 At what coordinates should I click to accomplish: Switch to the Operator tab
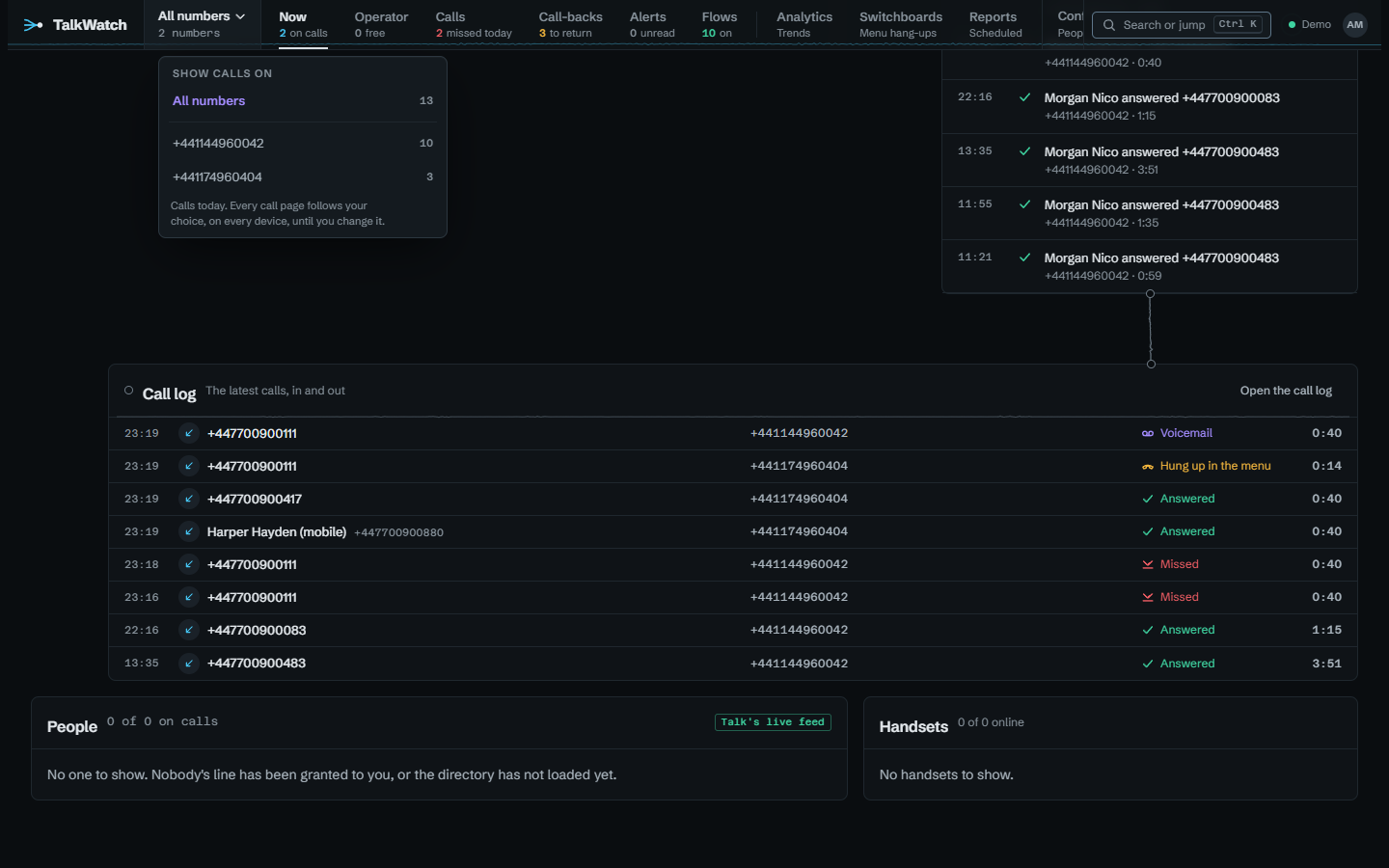[x=381, y=24]
